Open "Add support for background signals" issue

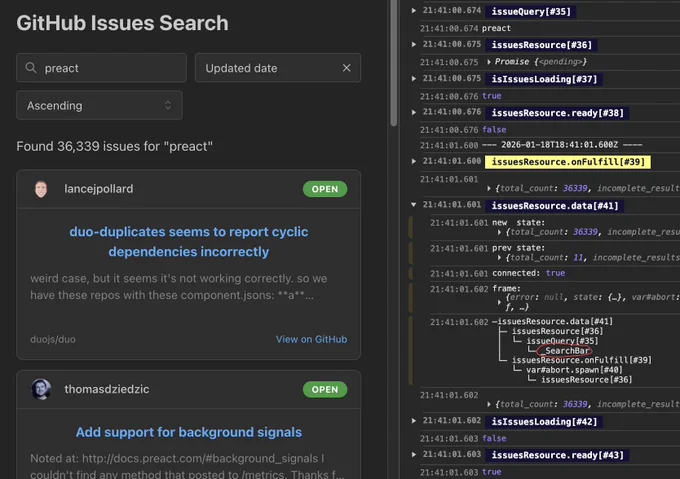point(189,432)
